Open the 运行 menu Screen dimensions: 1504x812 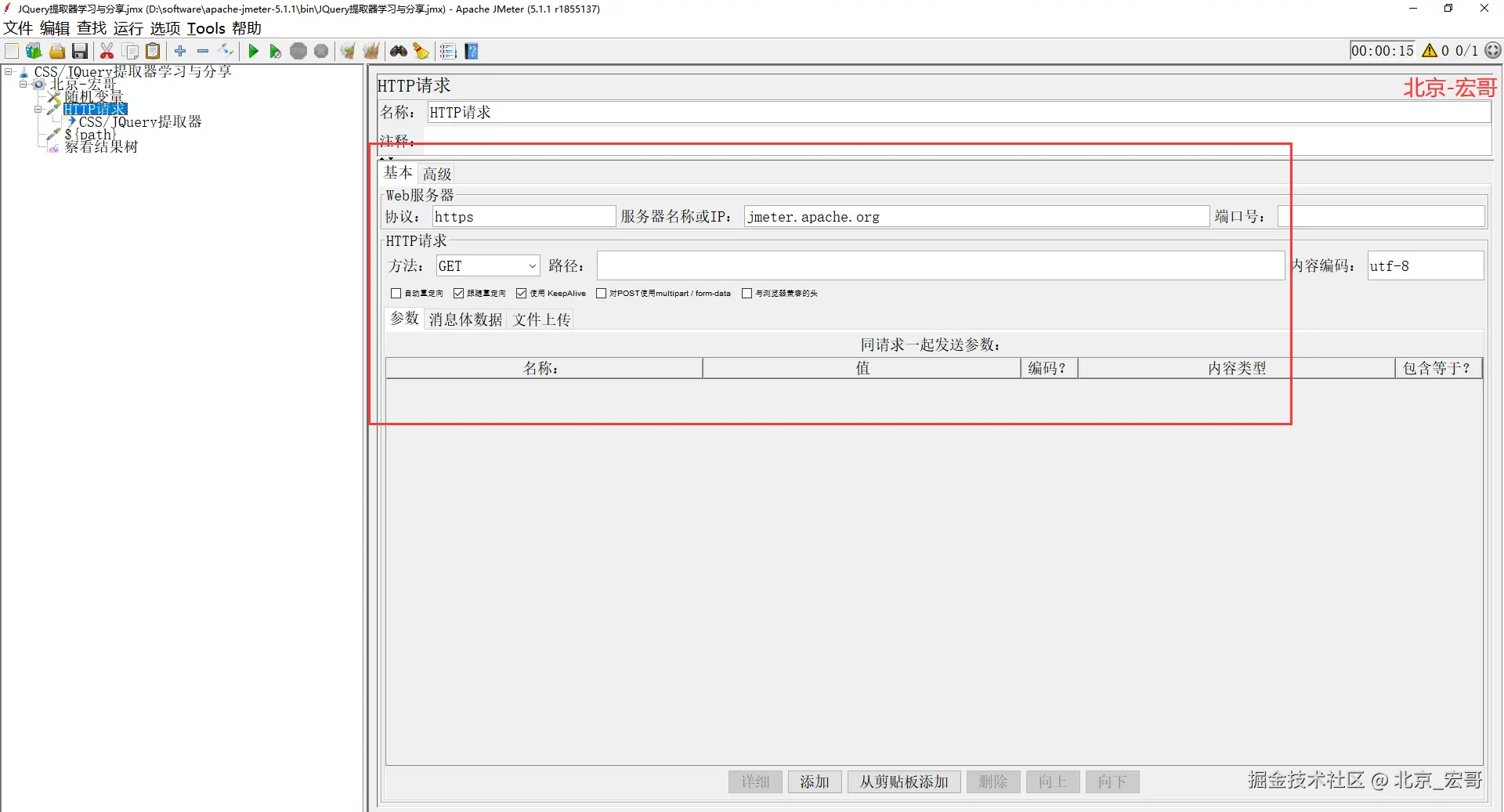pos(128,28)
